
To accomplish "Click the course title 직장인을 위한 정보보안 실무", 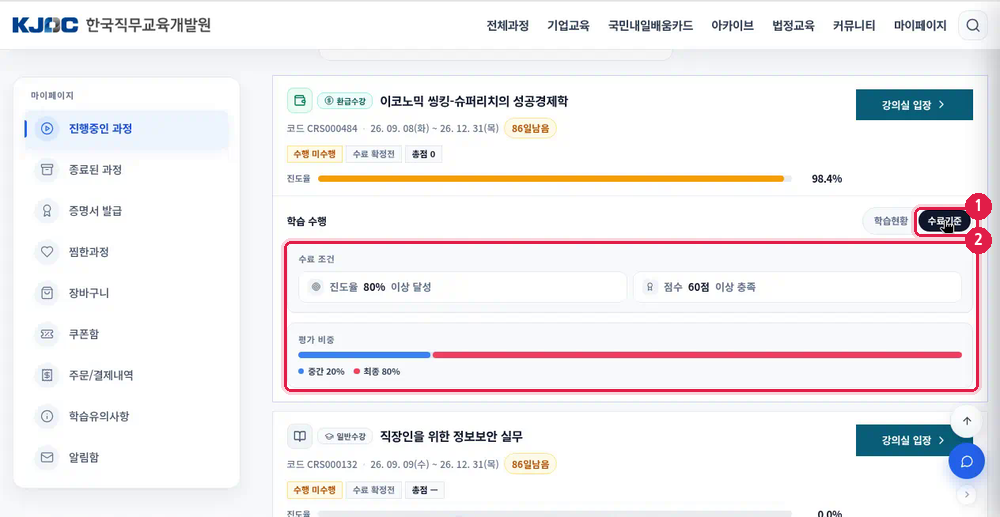I will [451, 437].
